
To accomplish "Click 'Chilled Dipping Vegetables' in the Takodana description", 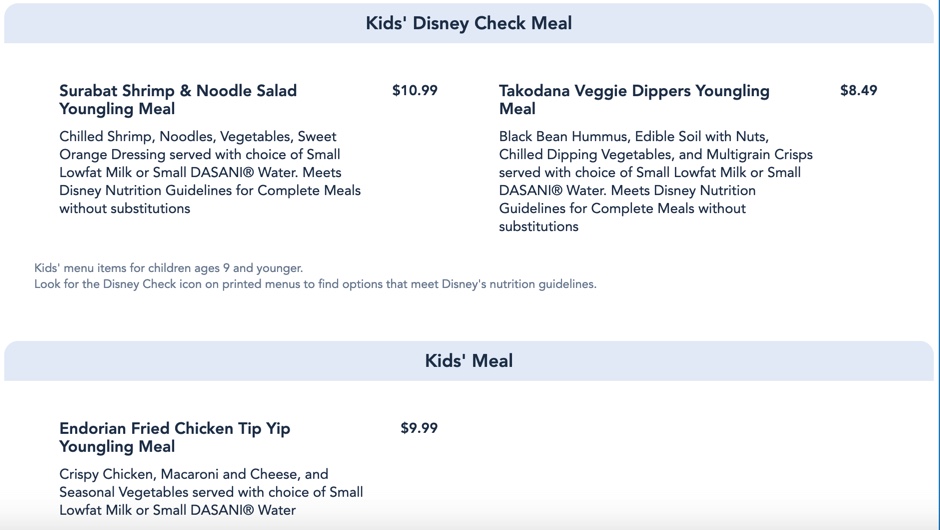I will (586, 155).
